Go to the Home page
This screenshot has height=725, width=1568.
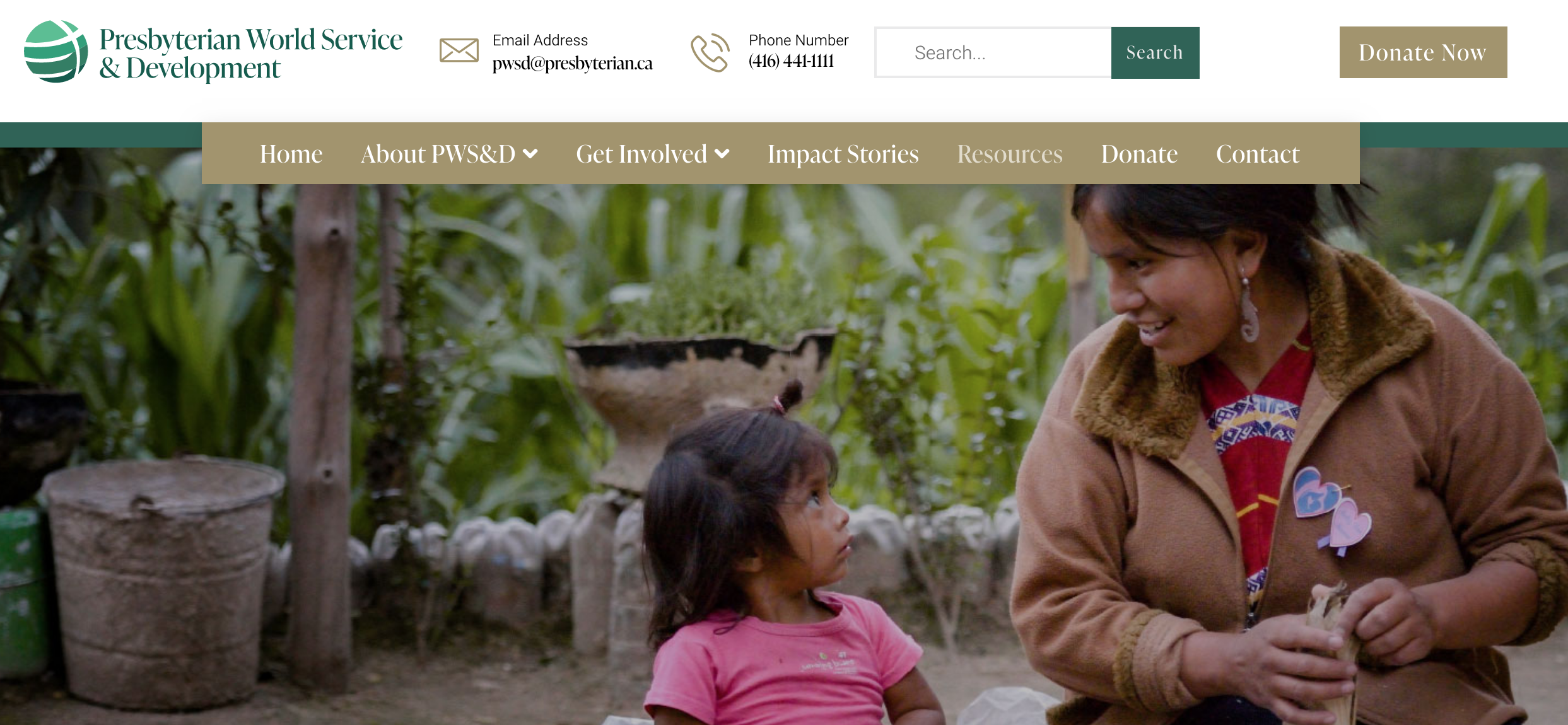(x=291, y=154)
